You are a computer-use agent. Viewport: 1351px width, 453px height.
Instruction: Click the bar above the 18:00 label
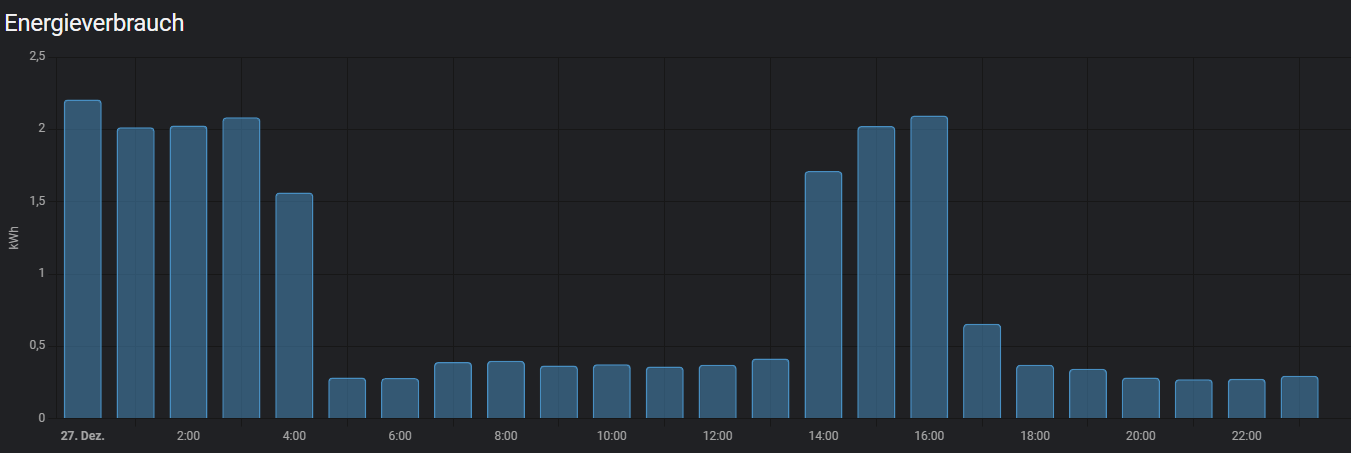tap(1035, 392)
